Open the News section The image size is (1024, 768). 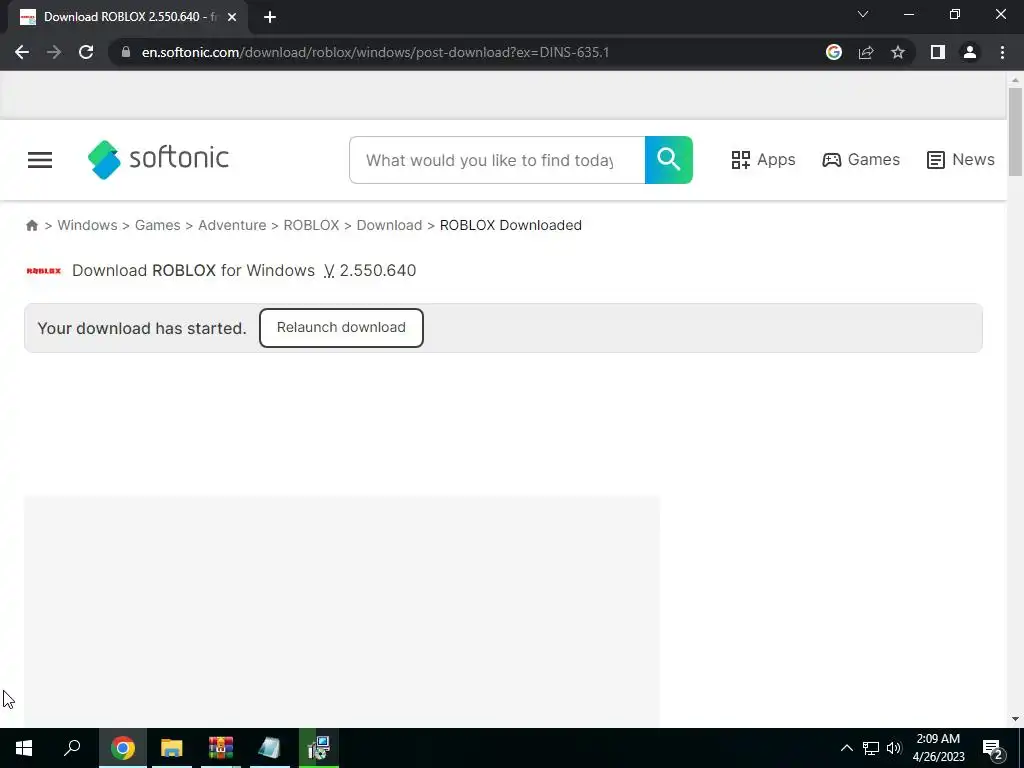click(961, 160)
